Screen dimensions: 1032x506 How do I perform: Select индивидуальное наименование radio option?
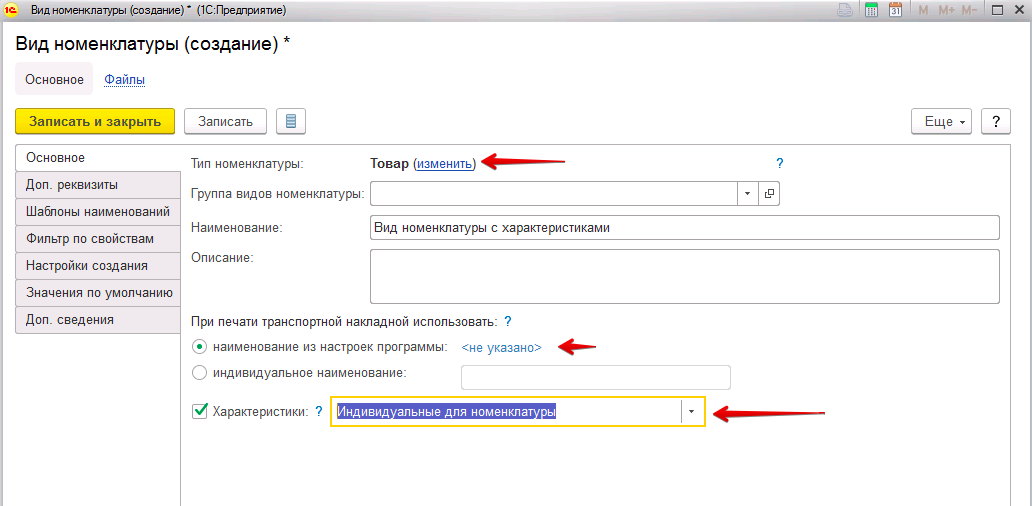click(201, 373)
